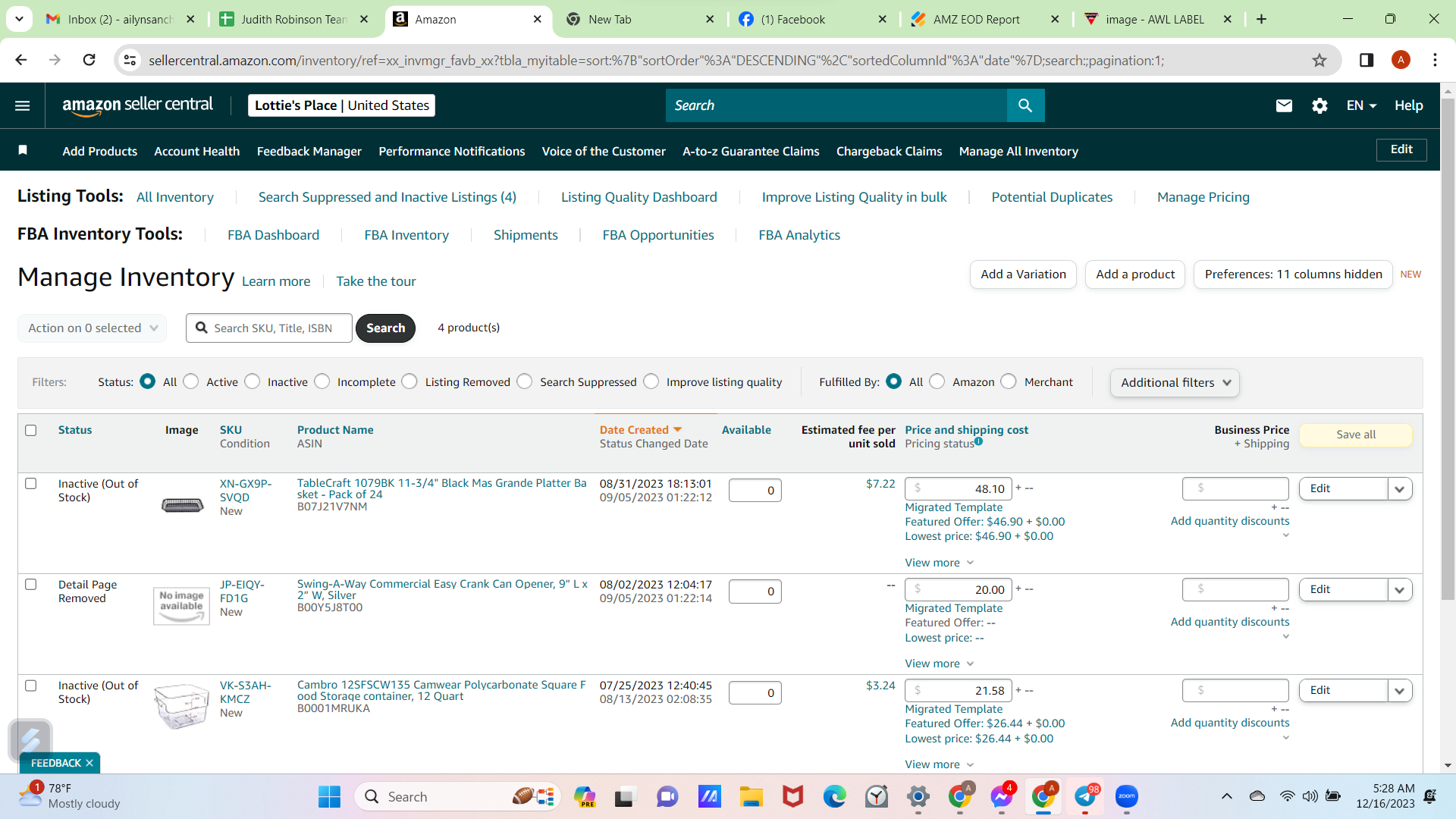Close the FEEDBACK tab widget
This screenshot has width=1456, height=819.
pos(89,763)
